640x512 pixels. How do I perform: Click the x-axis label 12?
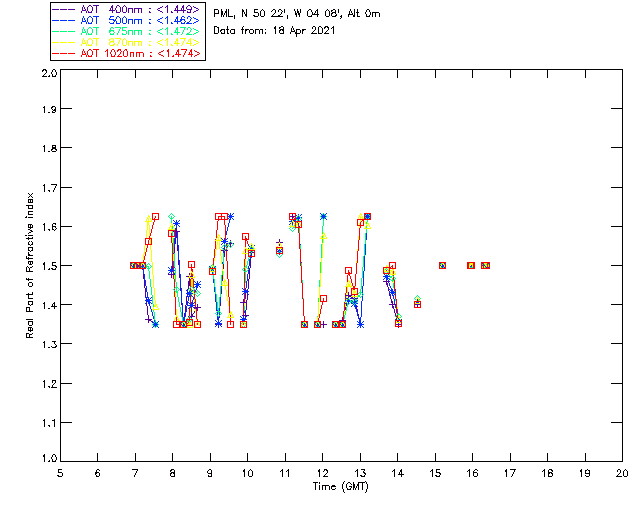point(322,473)
